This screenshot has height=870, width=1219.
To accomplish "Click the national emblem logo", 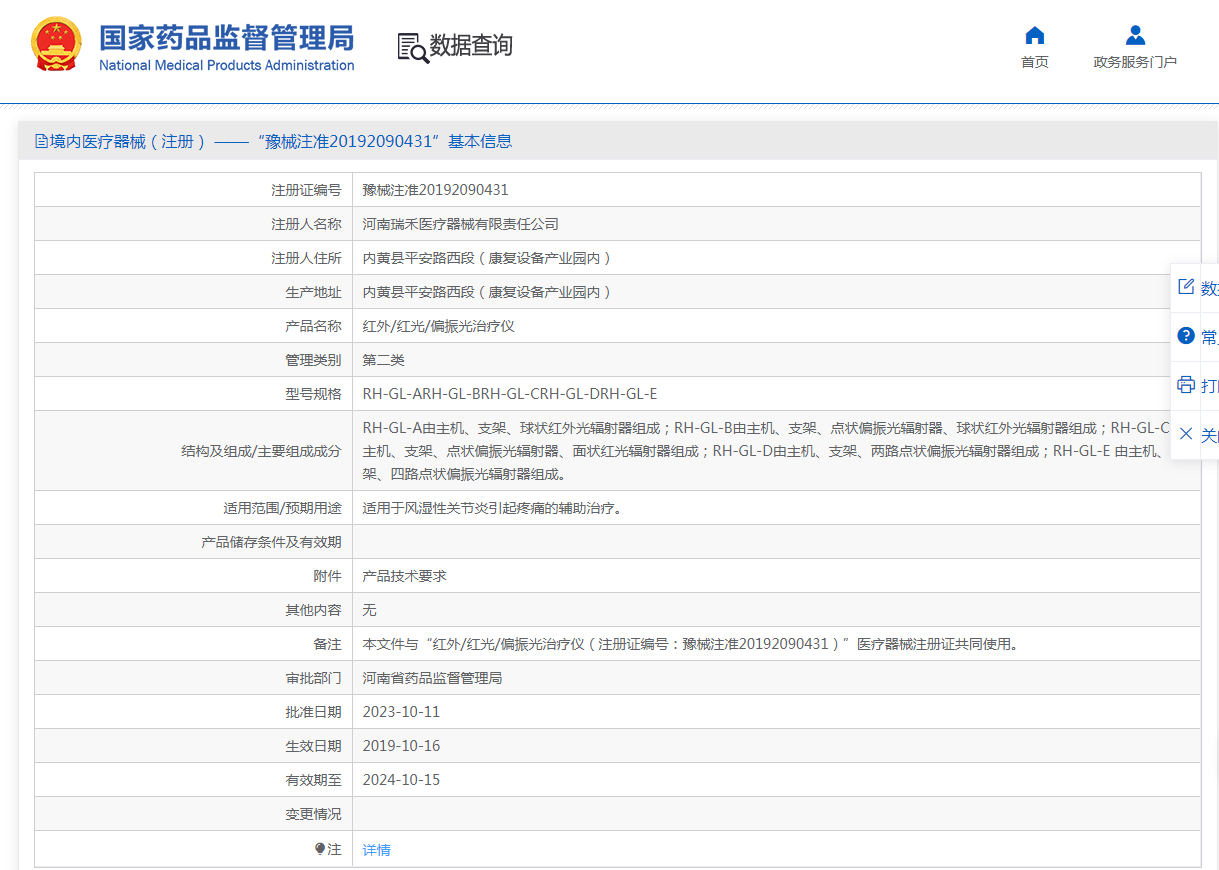I will 56,45.
